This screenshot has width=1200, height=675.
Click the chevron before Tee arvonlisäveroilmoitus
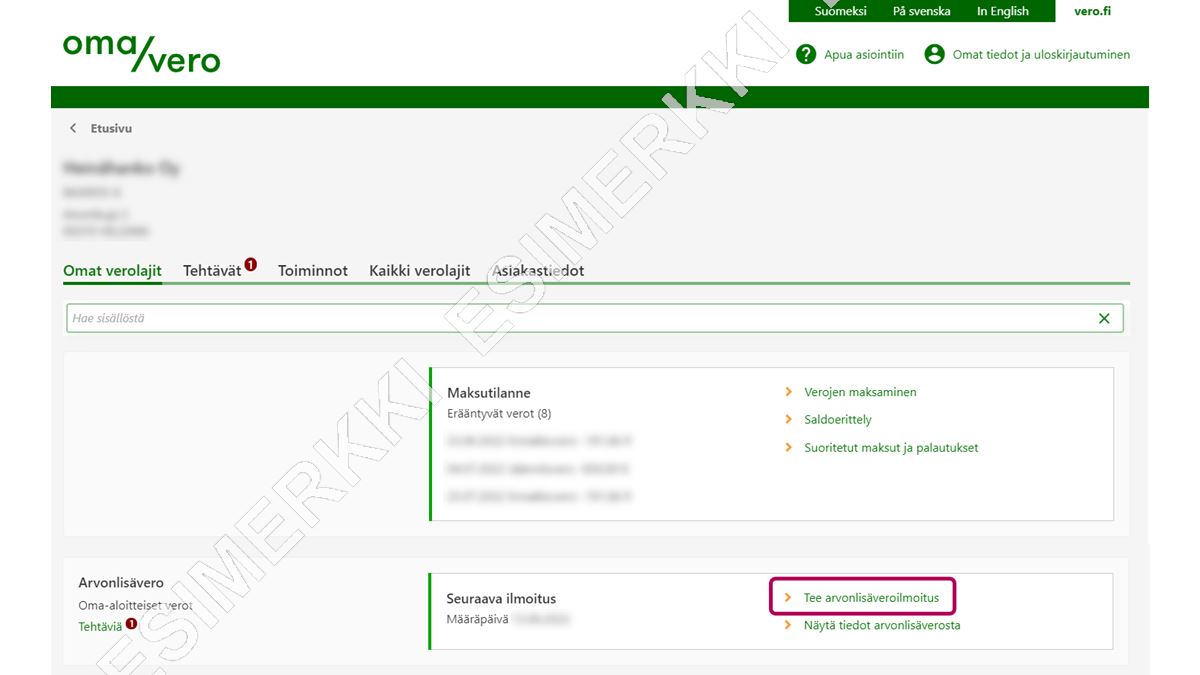pos(788,598)
